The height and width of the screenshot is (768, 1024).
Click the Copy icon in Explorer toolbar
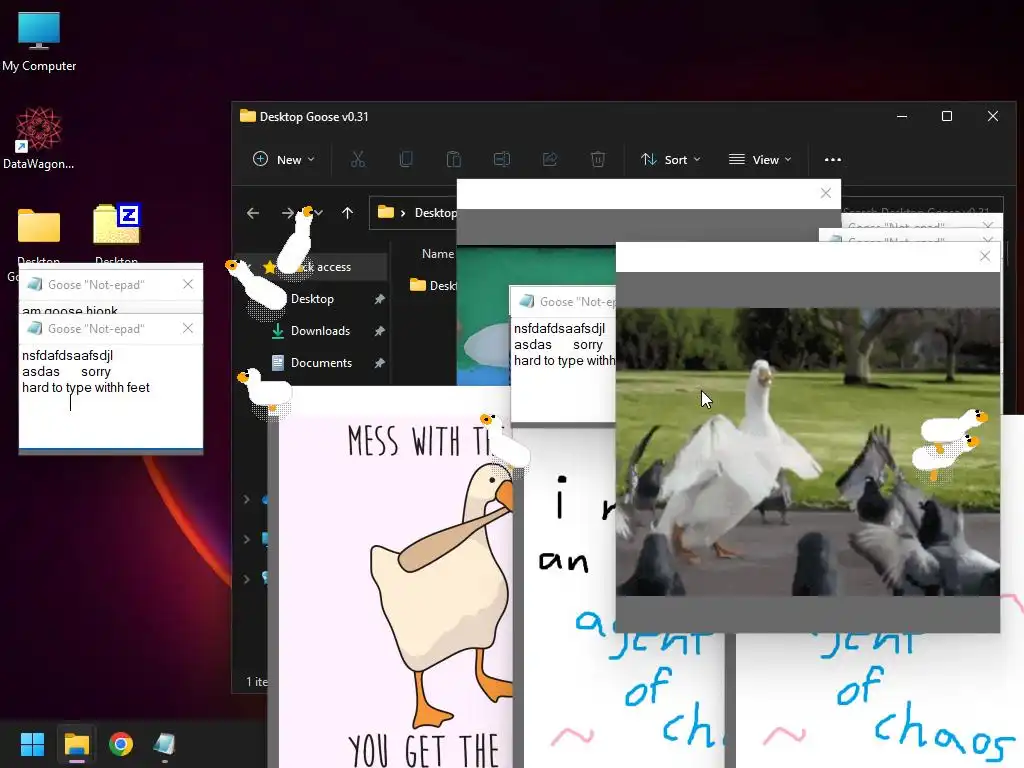406,159
